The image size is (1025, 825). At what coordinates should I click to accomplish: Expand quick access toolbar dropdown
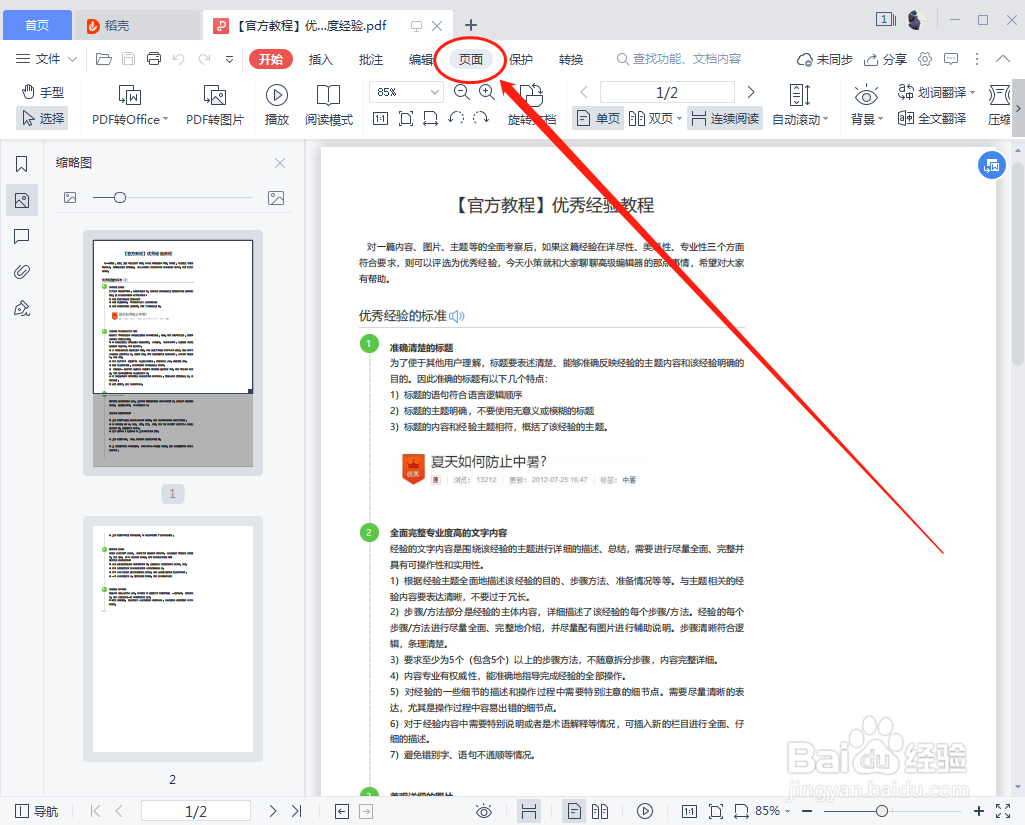pyautogui.click(x=229, y=59)
